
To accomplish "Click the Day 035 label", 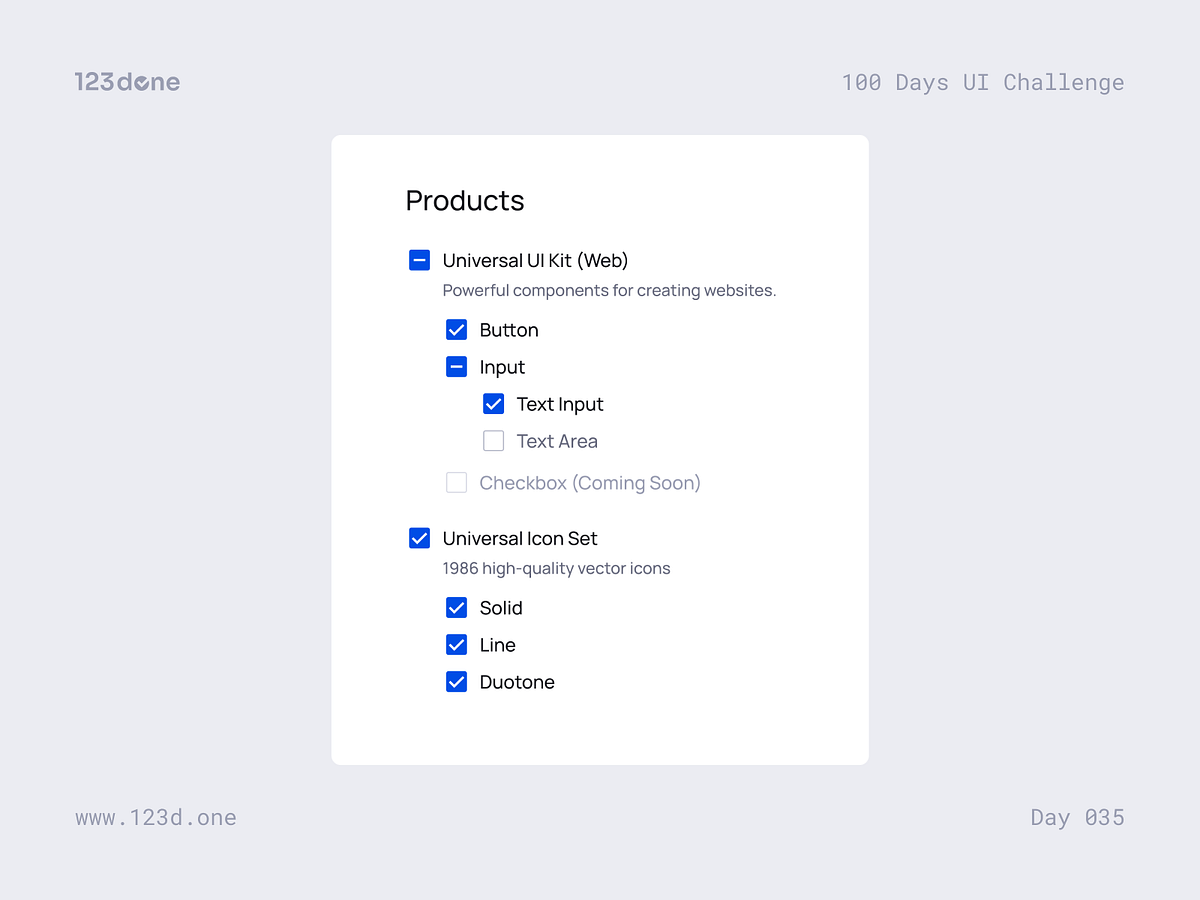I will click(1077, 817).
